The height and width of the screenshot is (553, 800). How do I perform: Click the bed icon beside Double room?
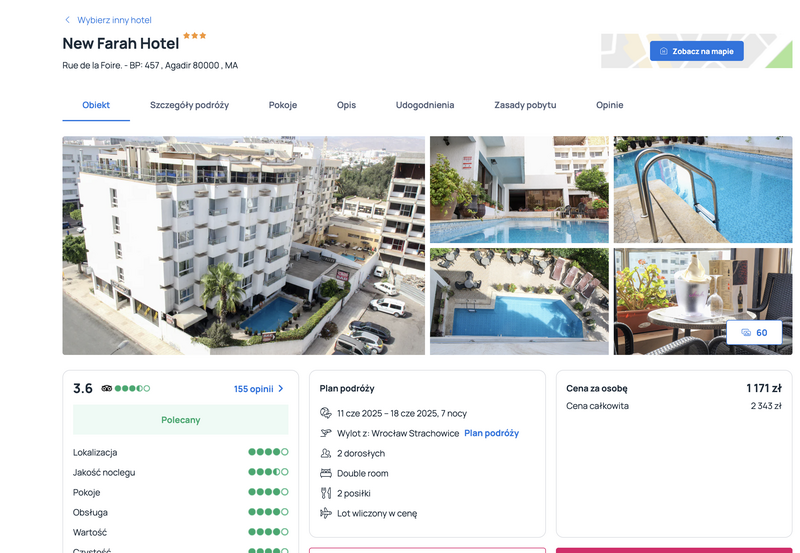coord(326,473)
